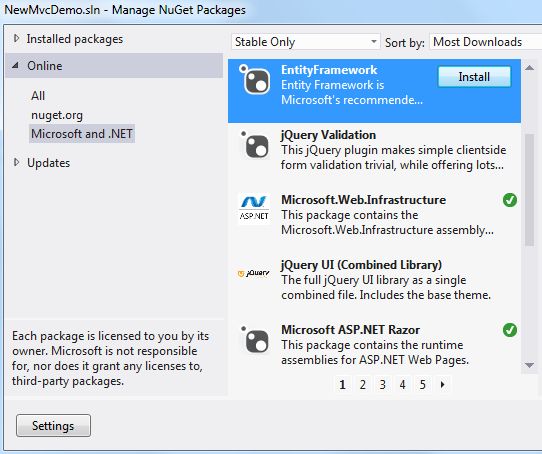Click the 'This jQuery plugin makes simple clientside' description

[393, 157]
